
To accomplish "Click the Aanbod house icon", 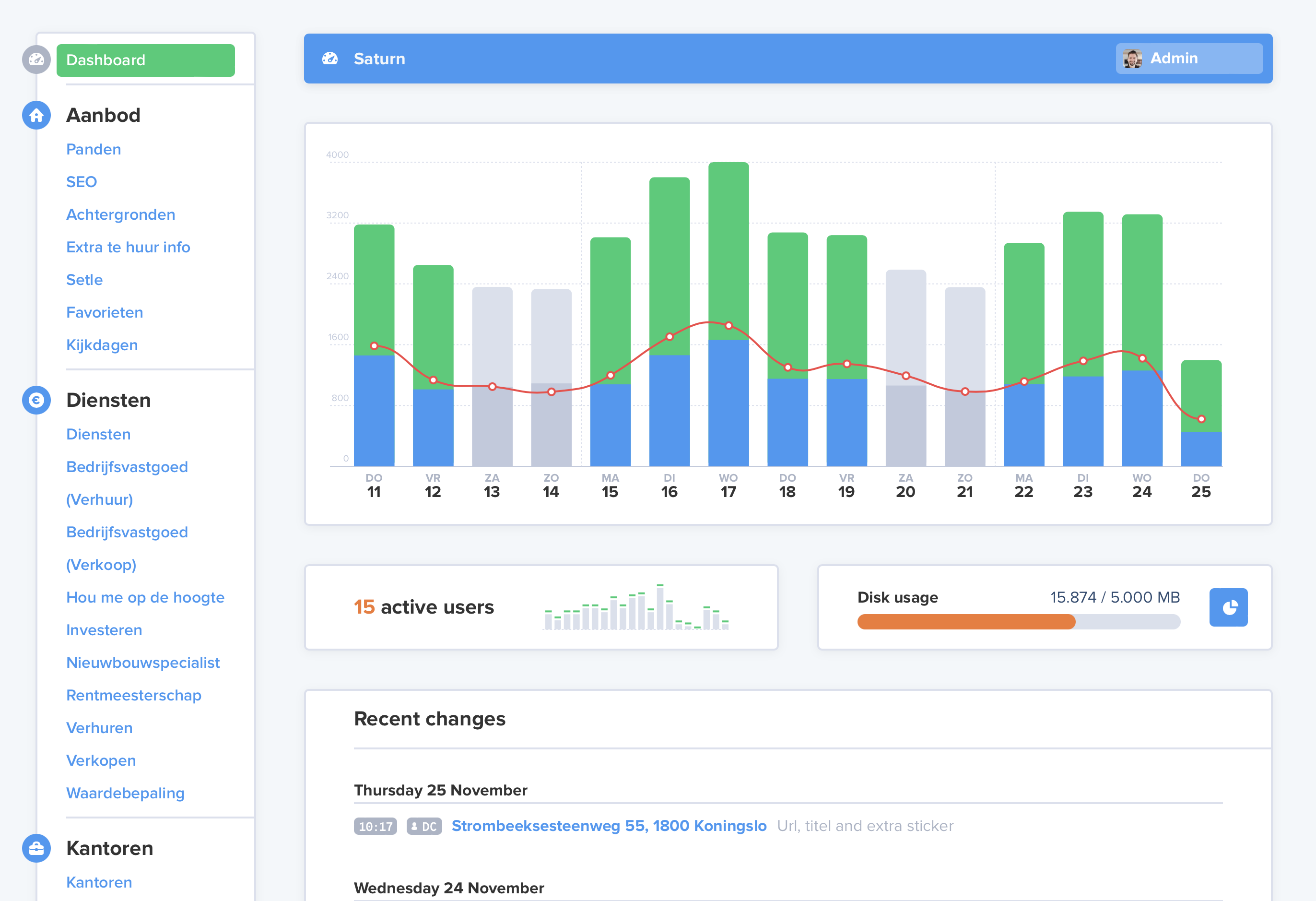I will (x=36, y=116).
